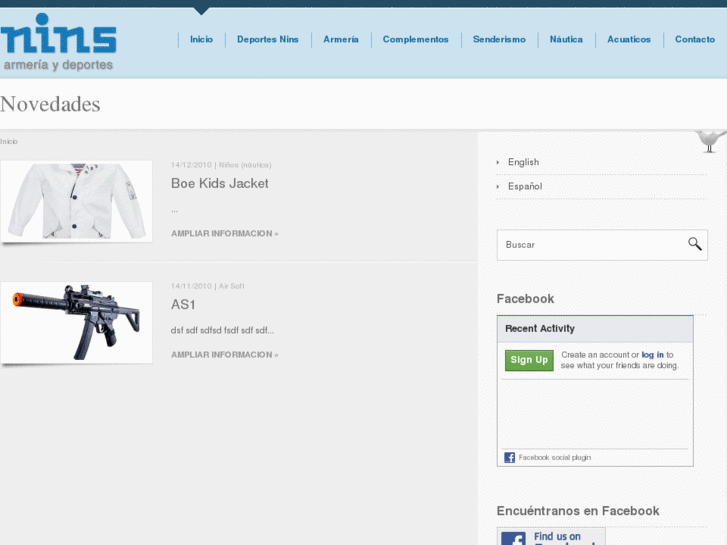Click the Find us on Facebook logo
The image size is (727, 545).
[x=551, y=536]
